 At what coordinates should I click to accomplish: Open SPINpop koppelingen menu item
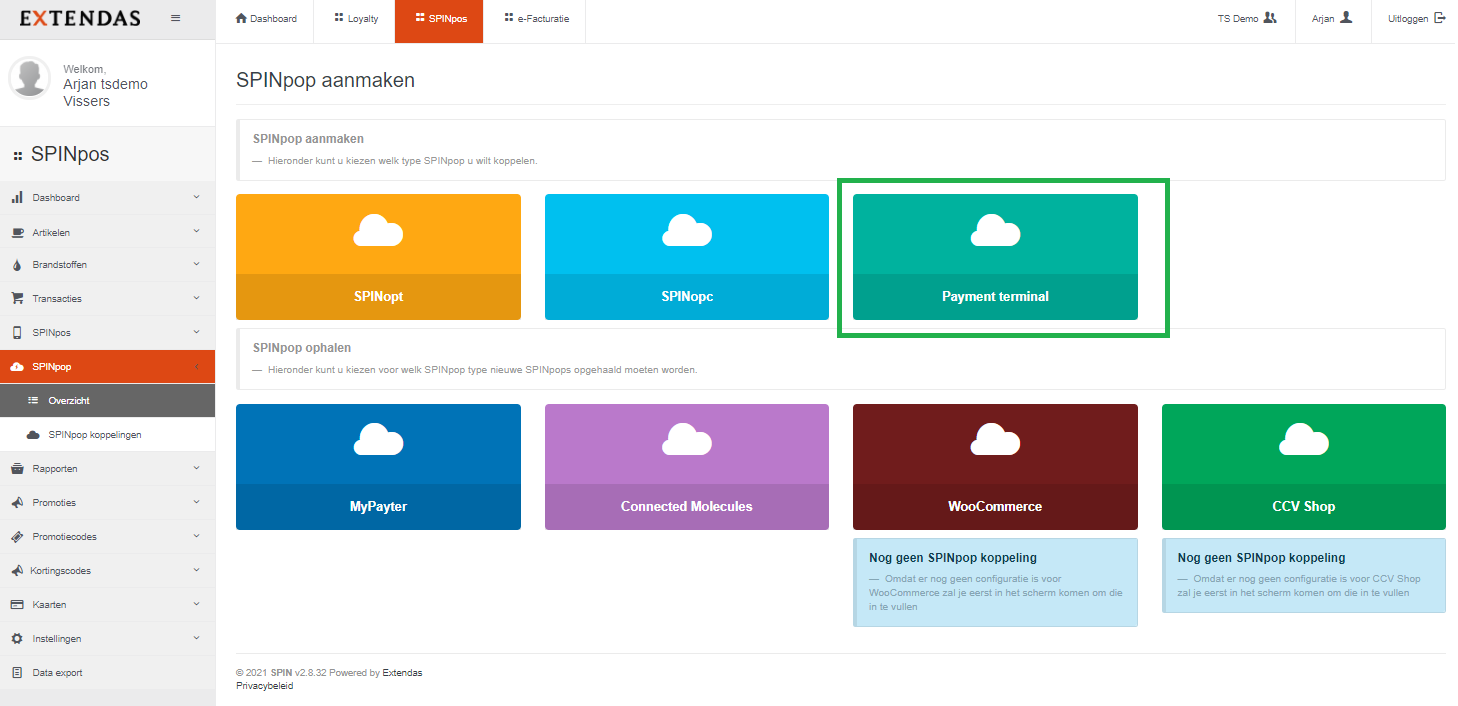(107, 435)
